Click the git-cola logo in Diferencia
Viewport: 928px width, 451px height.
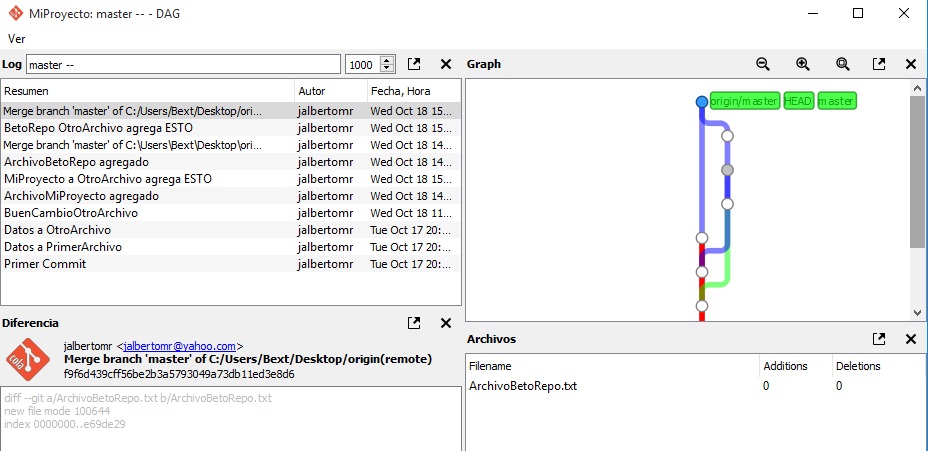28,359
